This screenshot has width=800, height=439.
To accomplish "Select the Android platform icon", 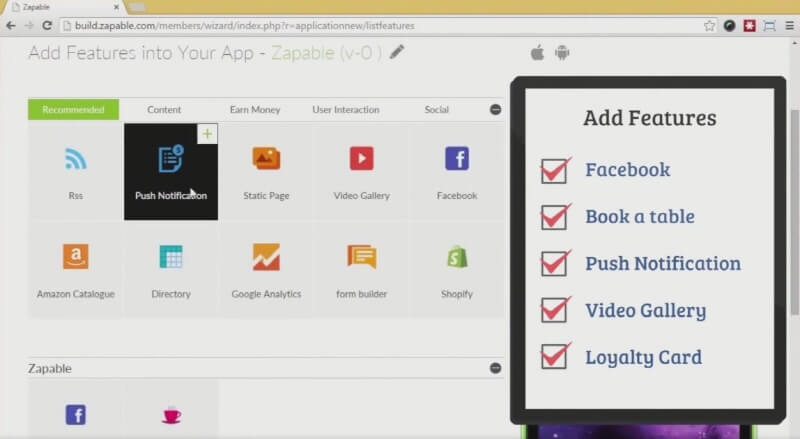I will [x=562, y=52].
